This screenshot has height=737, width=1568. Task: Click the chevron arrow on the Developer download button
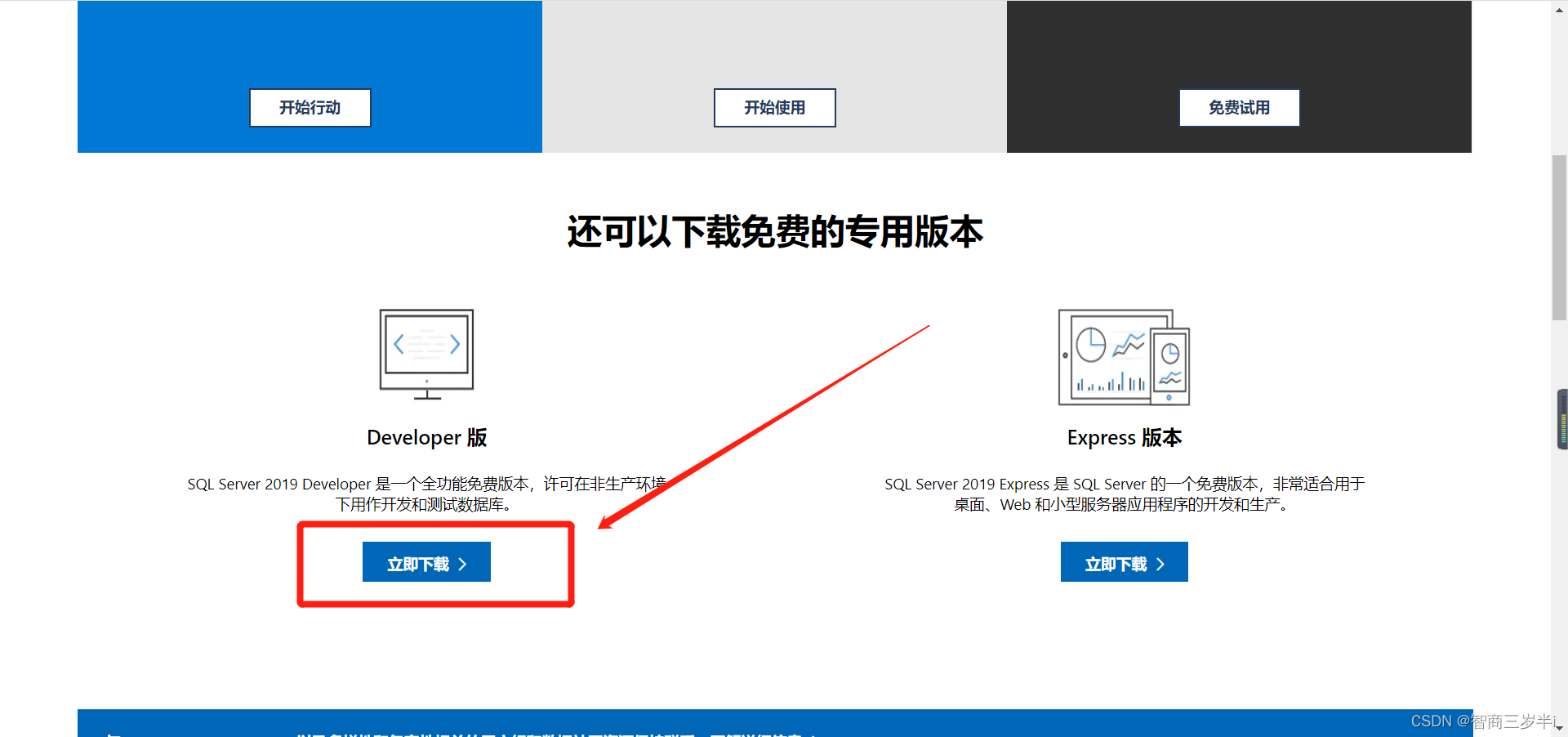coord(463,564)
